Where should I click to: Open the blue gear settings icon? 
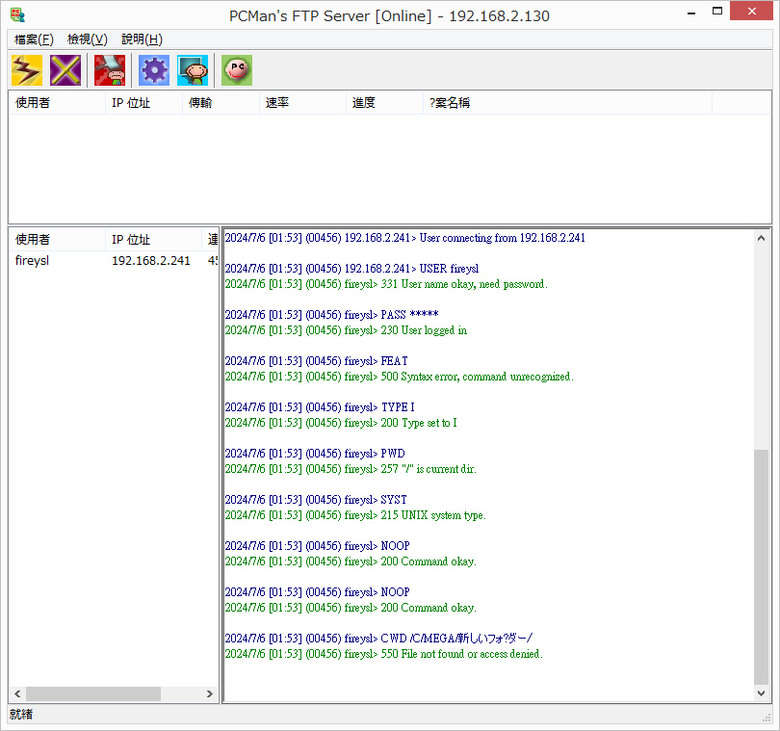(x=154, y=70)
